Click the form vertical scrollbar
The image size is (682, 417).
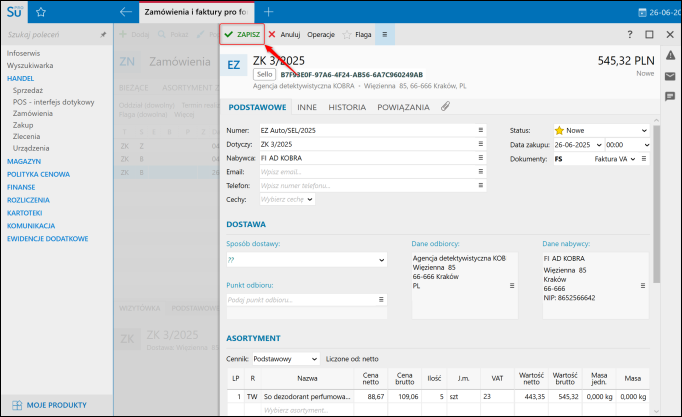tap(656, 204)
